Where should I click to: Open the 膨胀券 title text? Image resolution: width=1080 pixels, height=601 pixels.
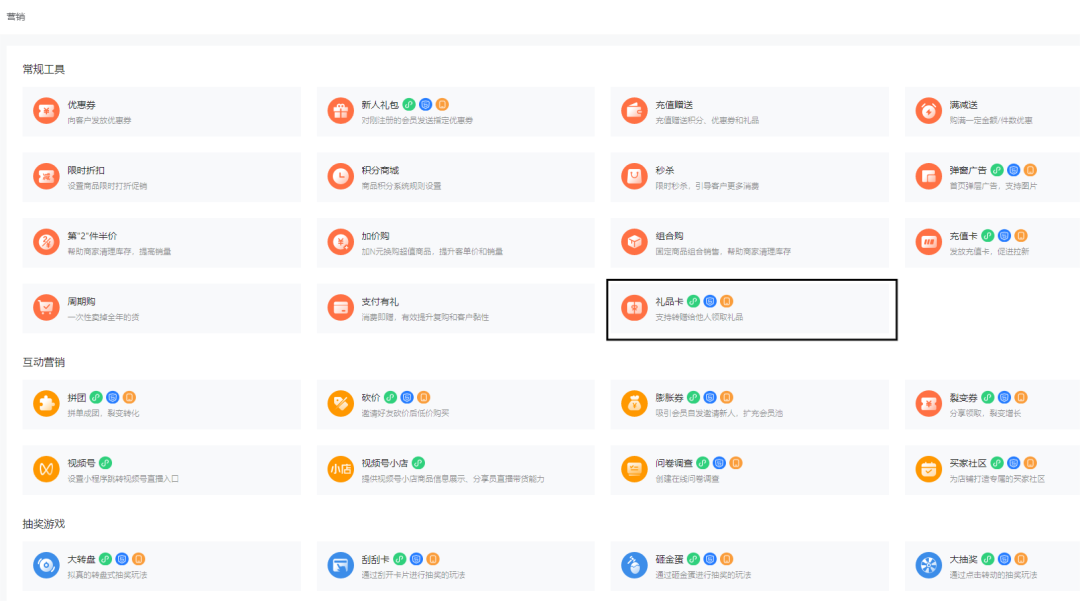[669, 397]
